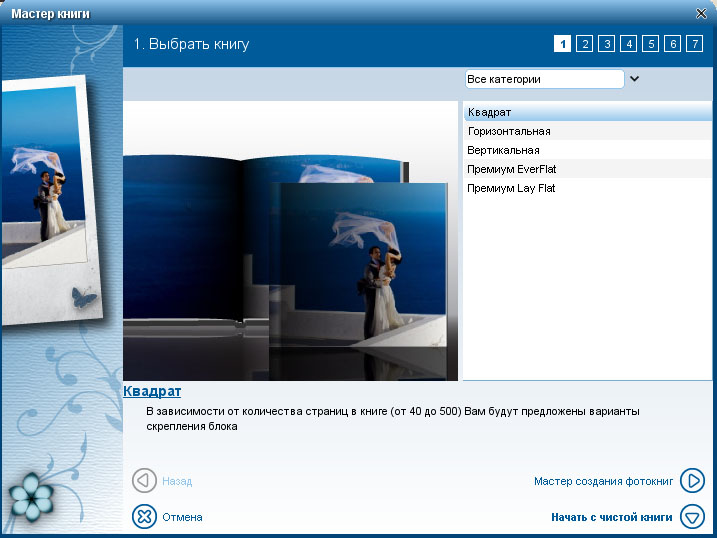The image size is (717, 538).
Task: Jump to wizard step 3
Action: (606, 44)
